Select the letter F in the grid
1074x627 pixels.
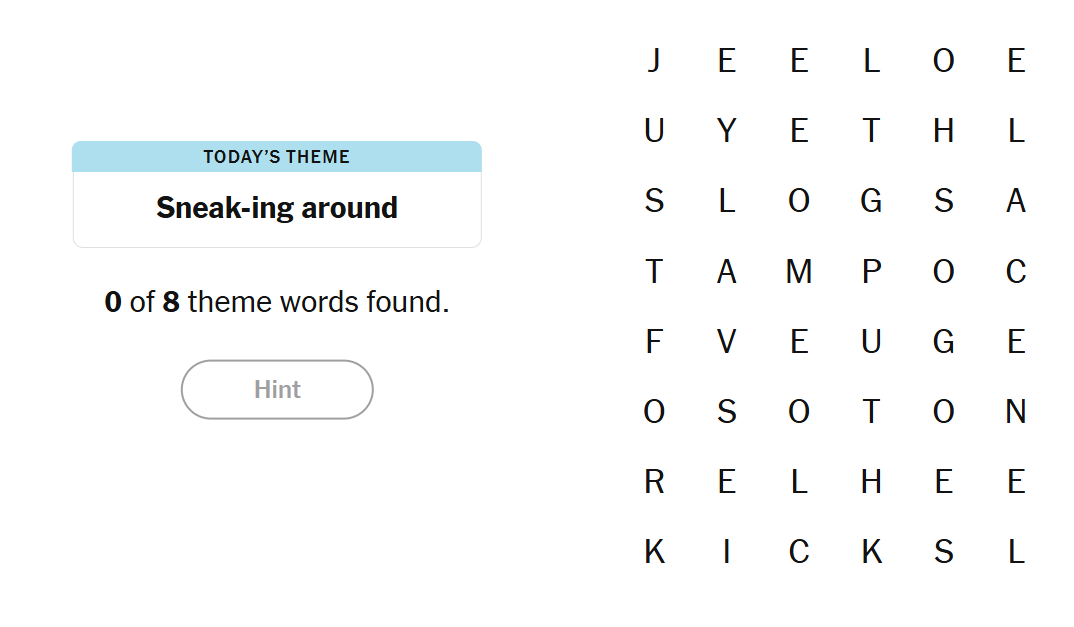(x=654, y=342)
